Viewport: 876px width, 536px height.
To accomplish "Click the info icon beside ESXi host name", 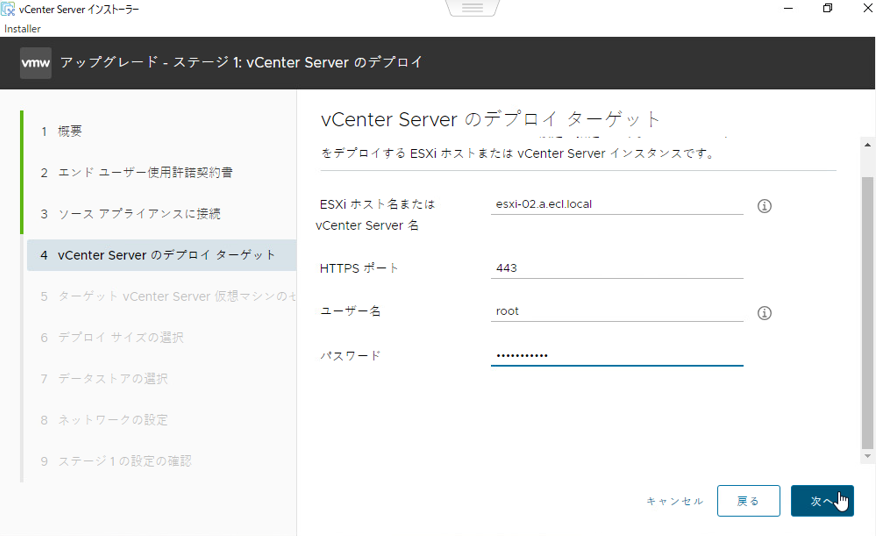I will [x=764, y=206].
